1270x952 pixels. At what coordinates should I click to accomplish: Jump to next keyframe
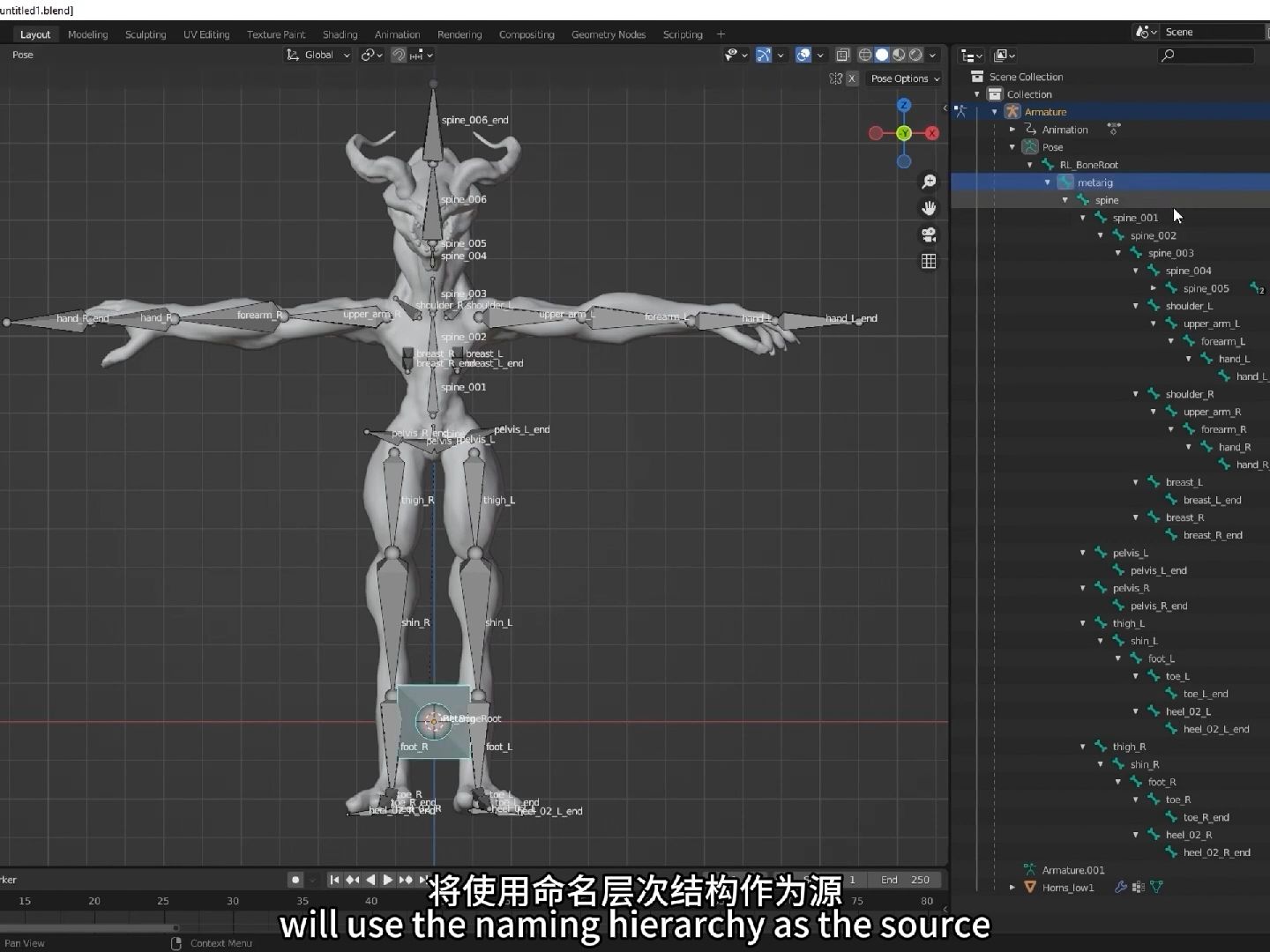tap(406, 880)
